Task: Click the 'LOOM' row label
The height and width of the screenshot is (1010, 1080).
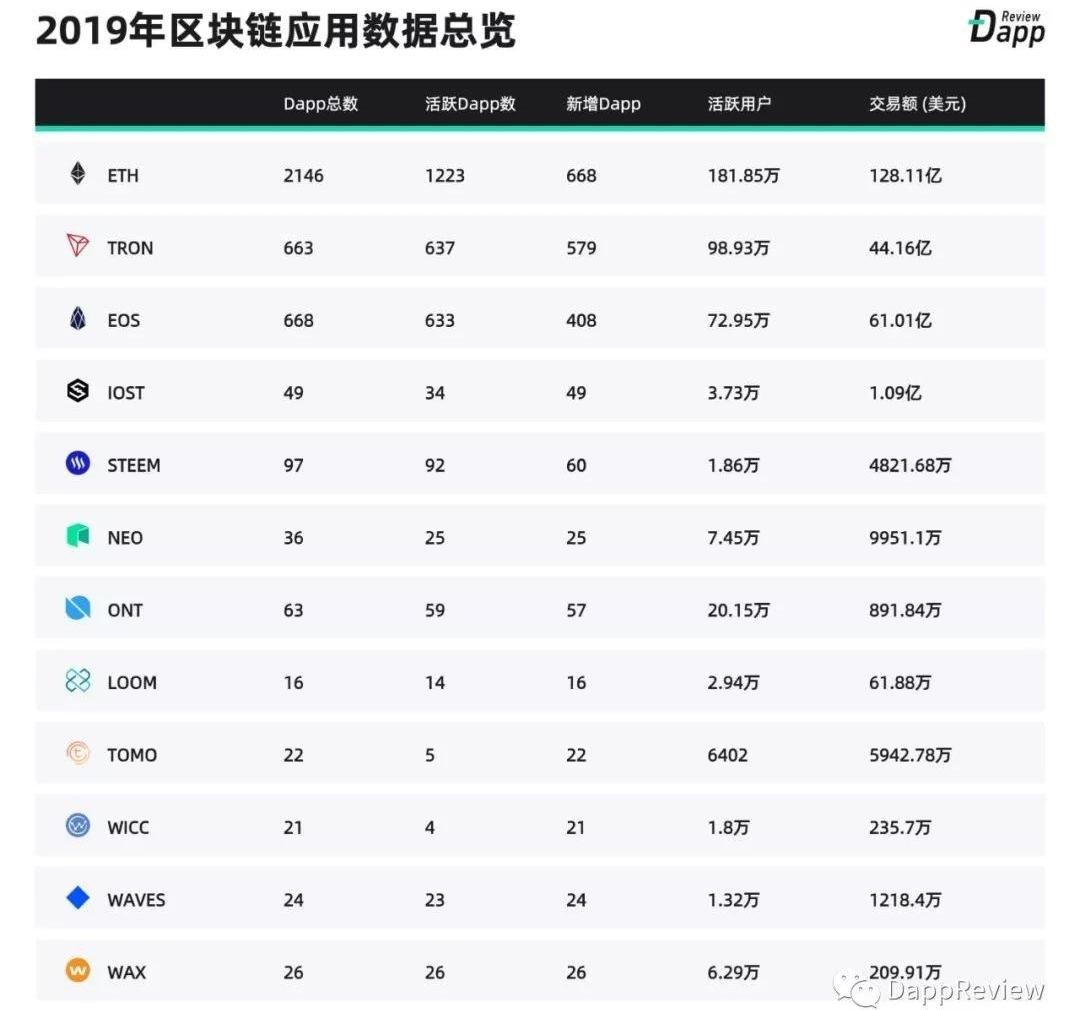Action: point(132,683)
